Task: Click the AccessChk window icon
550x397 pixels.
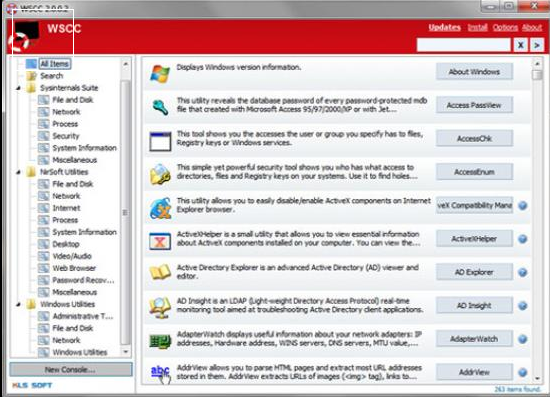Action: click(160, 141)
